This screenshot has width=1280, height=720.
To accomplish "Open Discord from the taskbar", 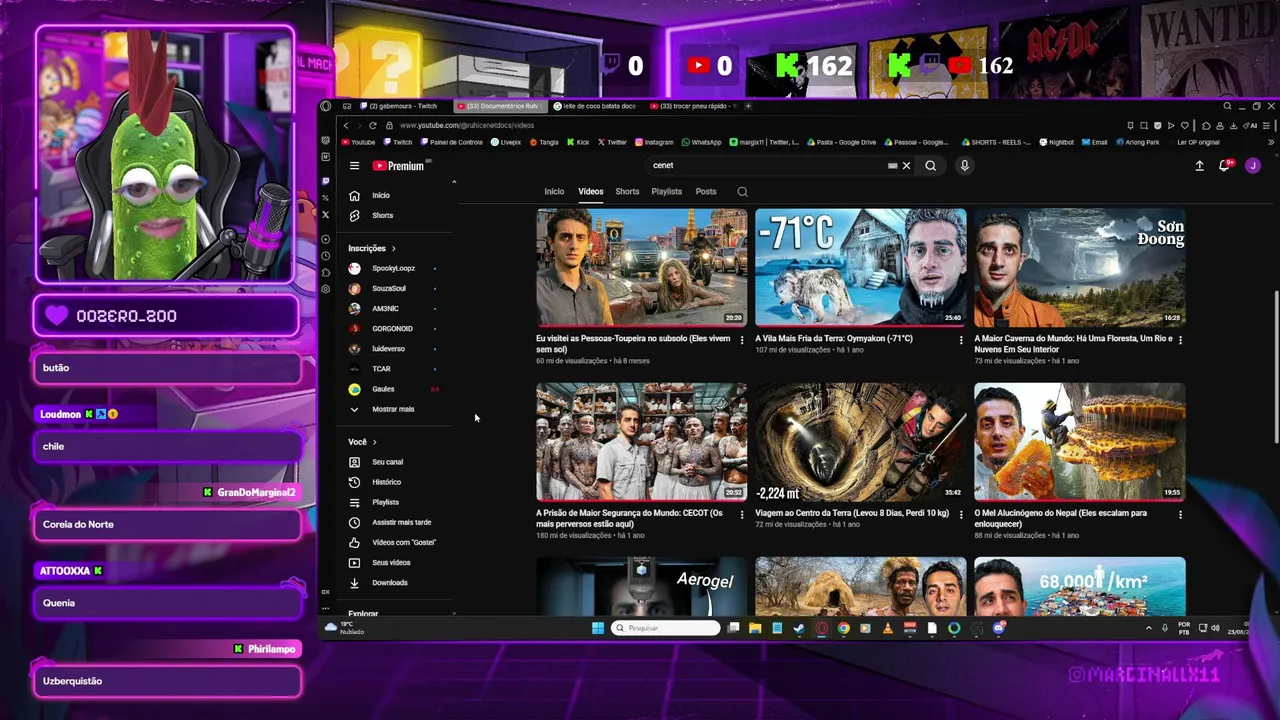I will point(998,628).
